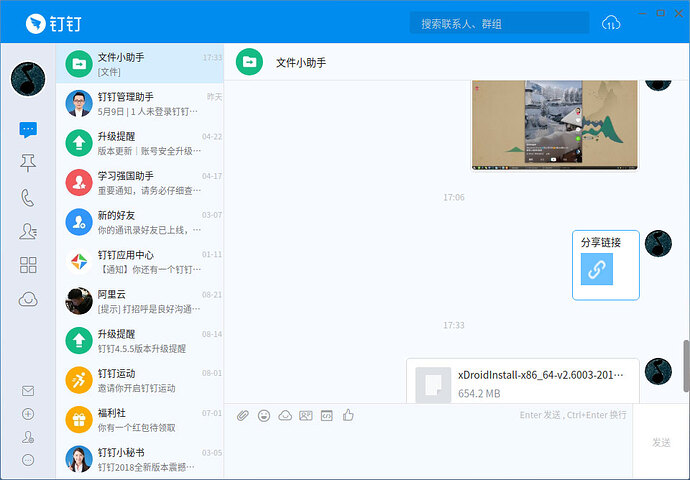690x480 pixels.
Task: Click the attach file paperclip icon
Action: [243, 415]
